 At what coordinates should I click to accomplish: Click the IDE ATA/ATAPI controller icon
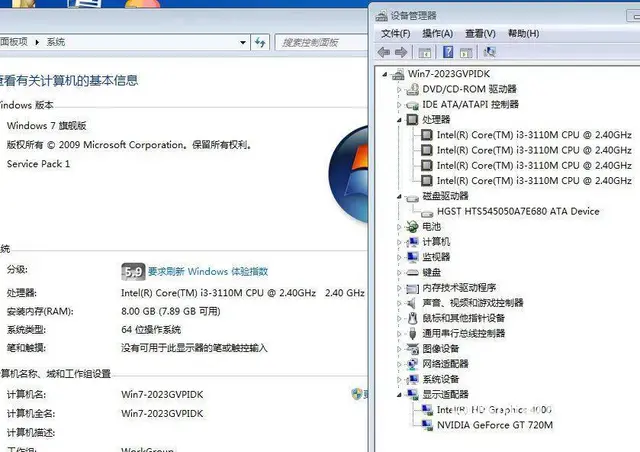[412, 105]
